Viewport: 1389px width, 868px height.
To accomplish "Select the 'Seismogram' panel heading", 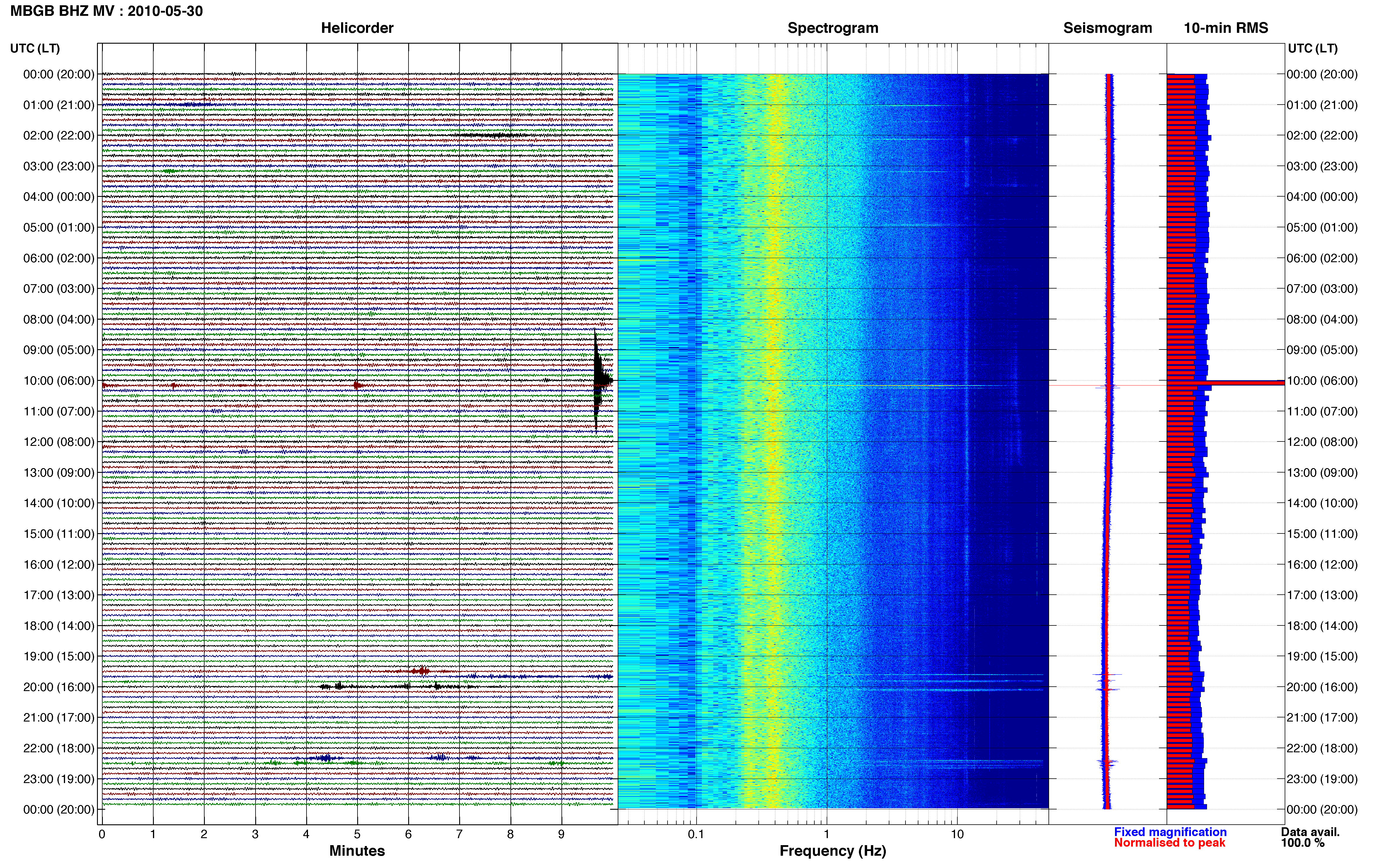I will click(x=1108, y=28).
